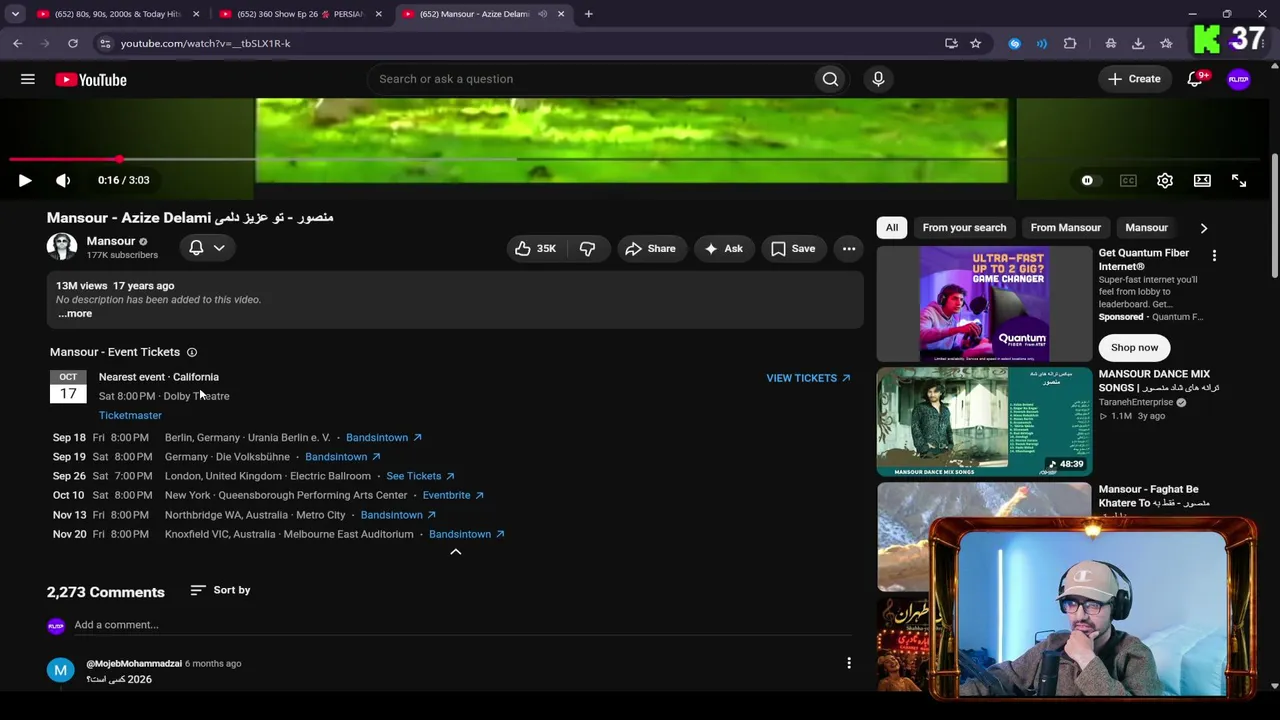Reload the page

73,43
